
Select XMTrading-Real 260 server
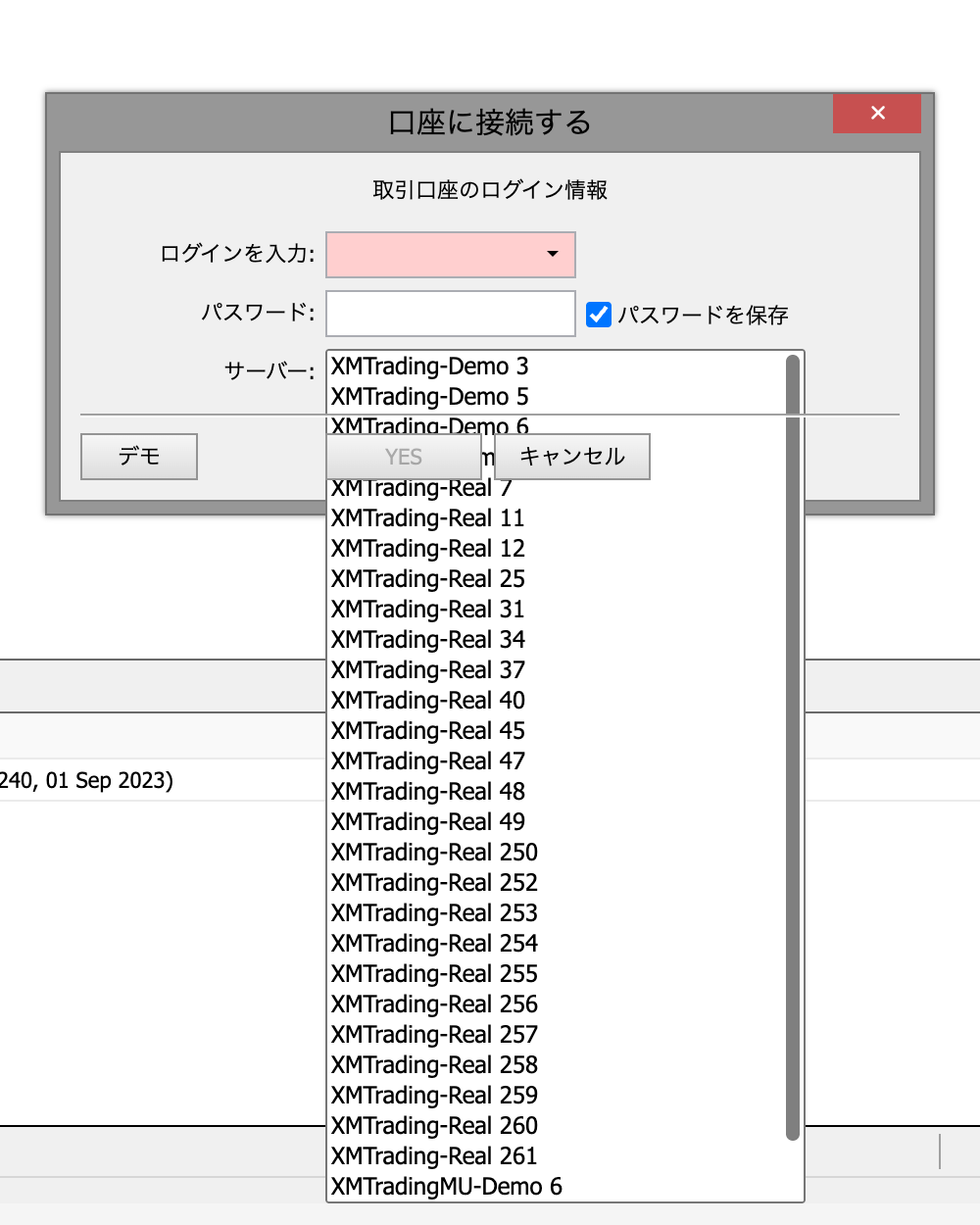point(557,1126)
